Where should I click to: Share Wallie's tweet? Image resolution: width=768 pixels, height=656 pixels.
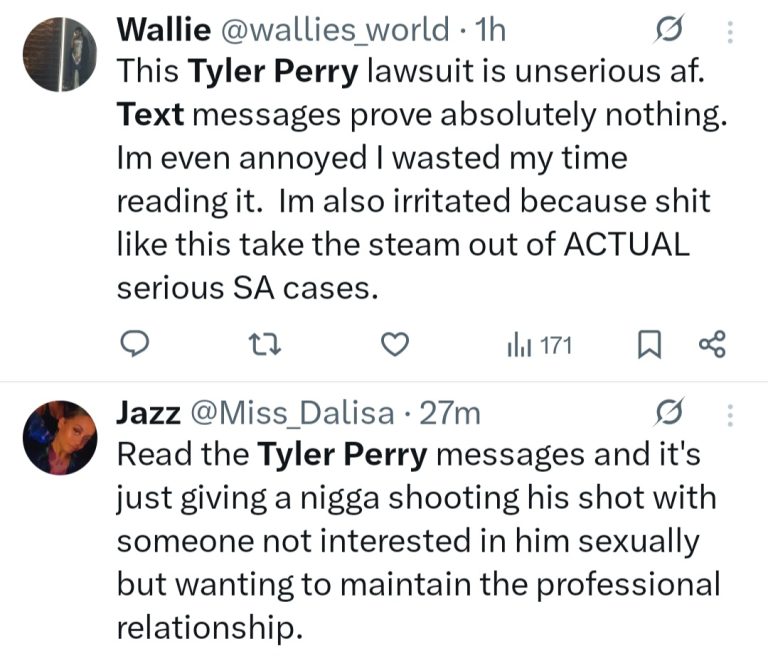pyautogui.click(x=710, y=345)
